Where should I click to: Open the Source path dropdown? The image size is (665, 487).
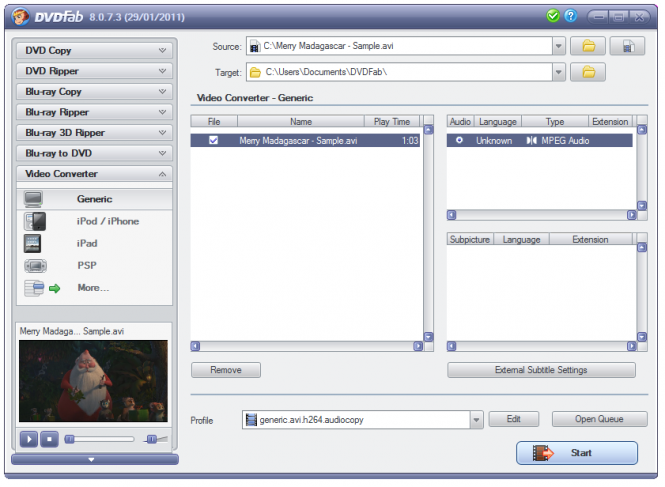(559, 46)
